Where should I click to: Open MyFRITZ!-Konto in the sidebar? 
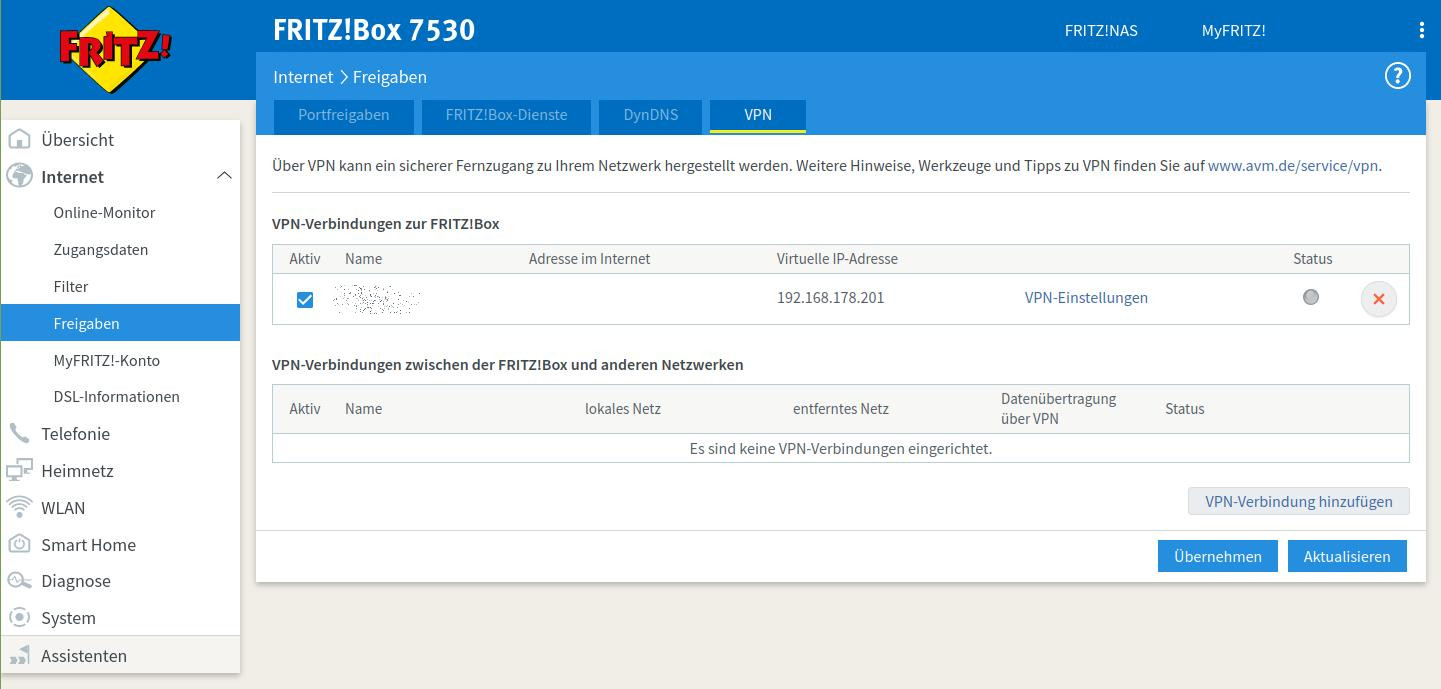coord(106,360)
